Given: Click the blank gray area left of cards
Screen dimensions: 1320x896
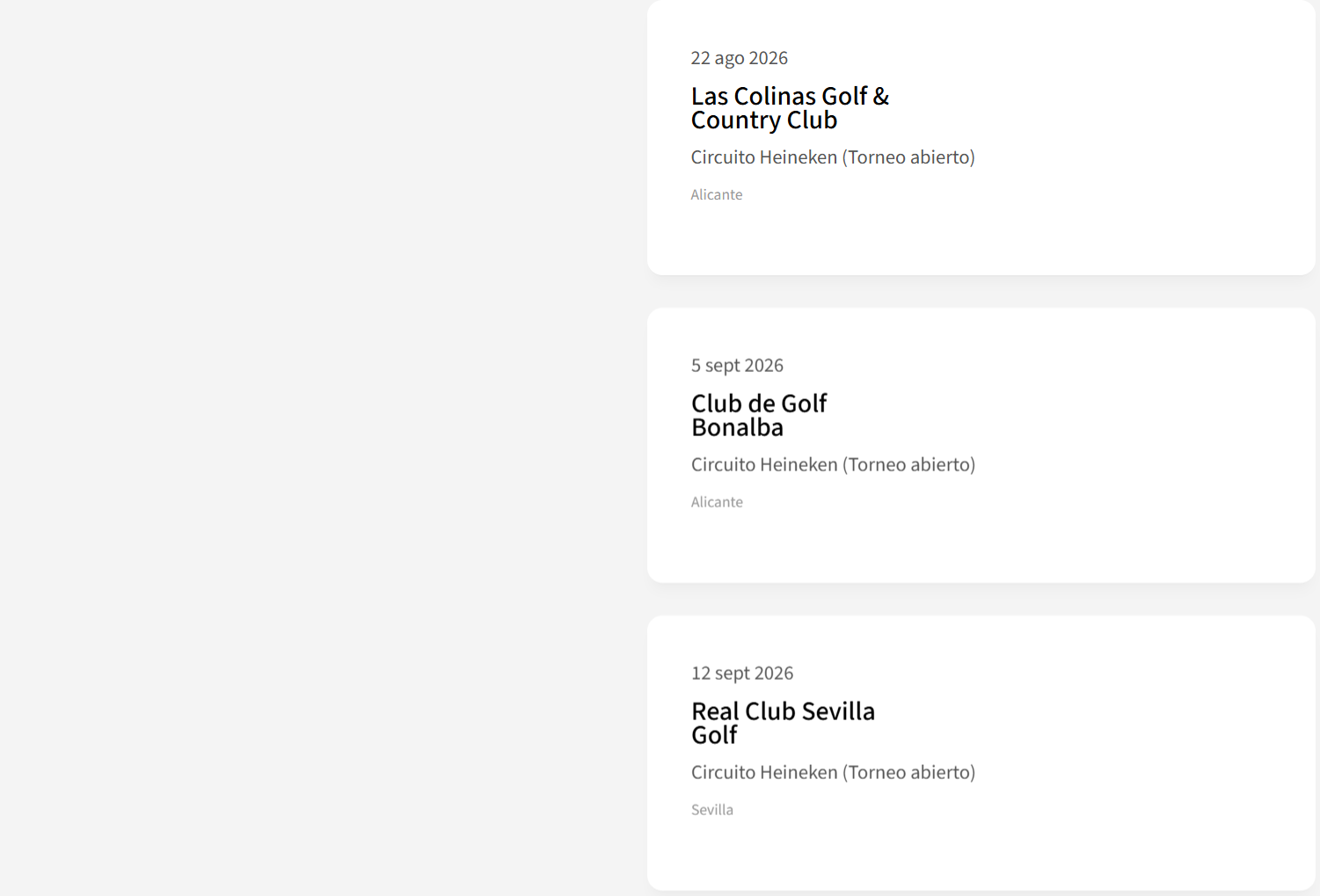Looking at the screenshot, I should [317, 440].
